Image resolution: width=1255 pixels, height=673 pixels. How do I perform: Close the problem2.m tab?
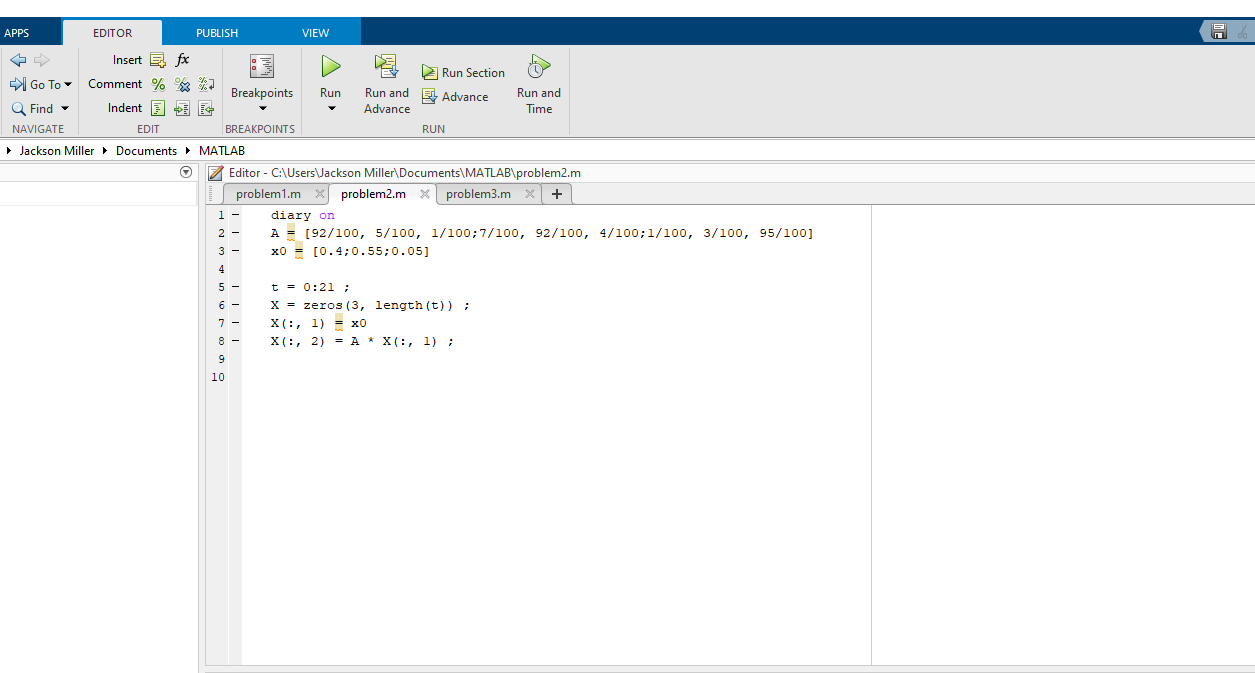(425, 194)
